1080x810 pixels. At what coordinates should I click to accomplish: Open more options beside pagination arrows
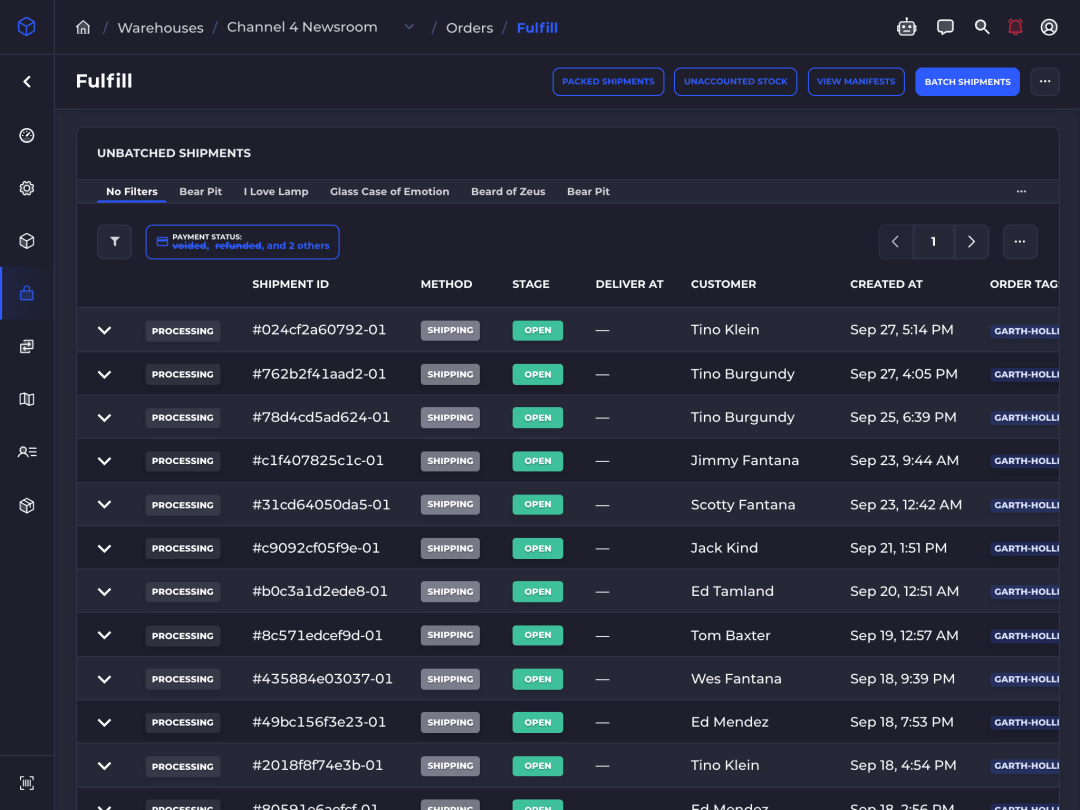pos(1020,242)
